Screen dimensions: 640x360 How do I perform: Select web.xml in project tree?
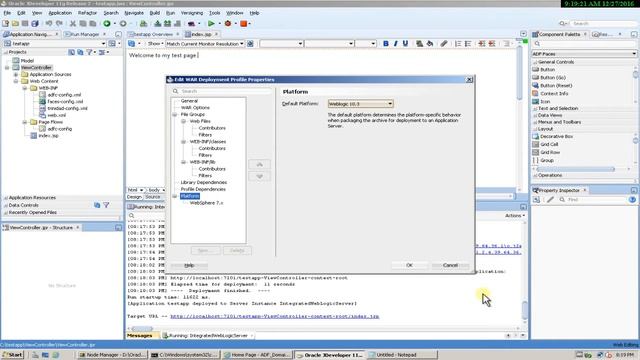pyautogui.click(x=56, y=115)
